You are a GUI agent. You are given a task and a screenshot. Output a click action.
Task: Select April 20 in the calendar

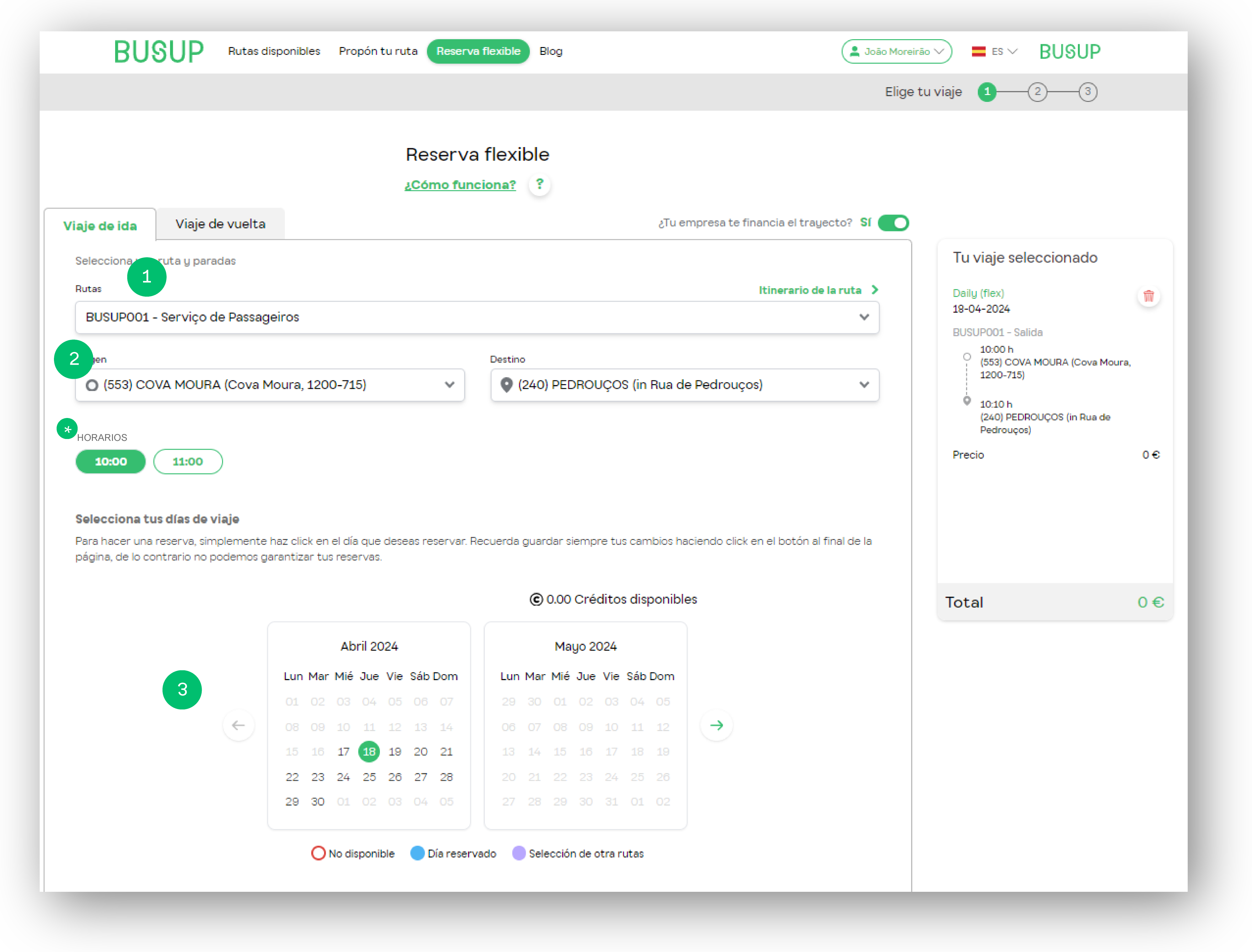click(x=420, y=751)
